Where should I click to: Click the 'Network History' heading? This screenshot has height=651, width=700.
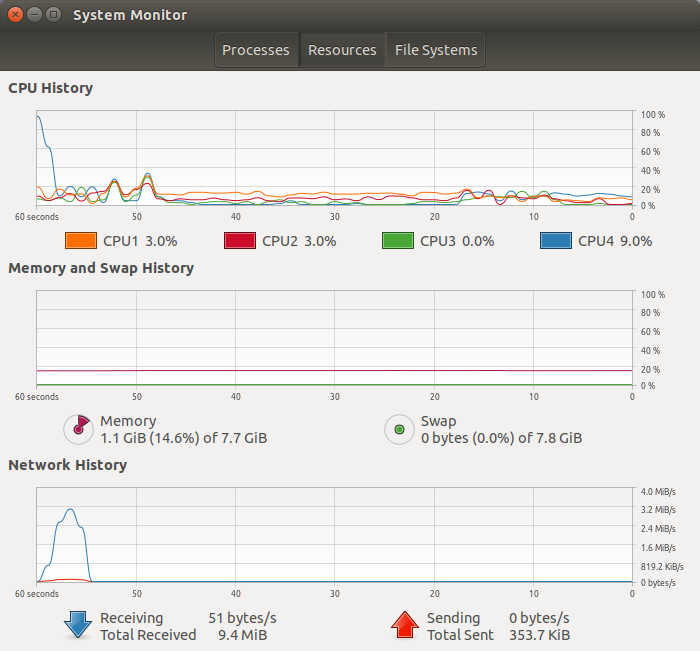[x=67, y=465]
